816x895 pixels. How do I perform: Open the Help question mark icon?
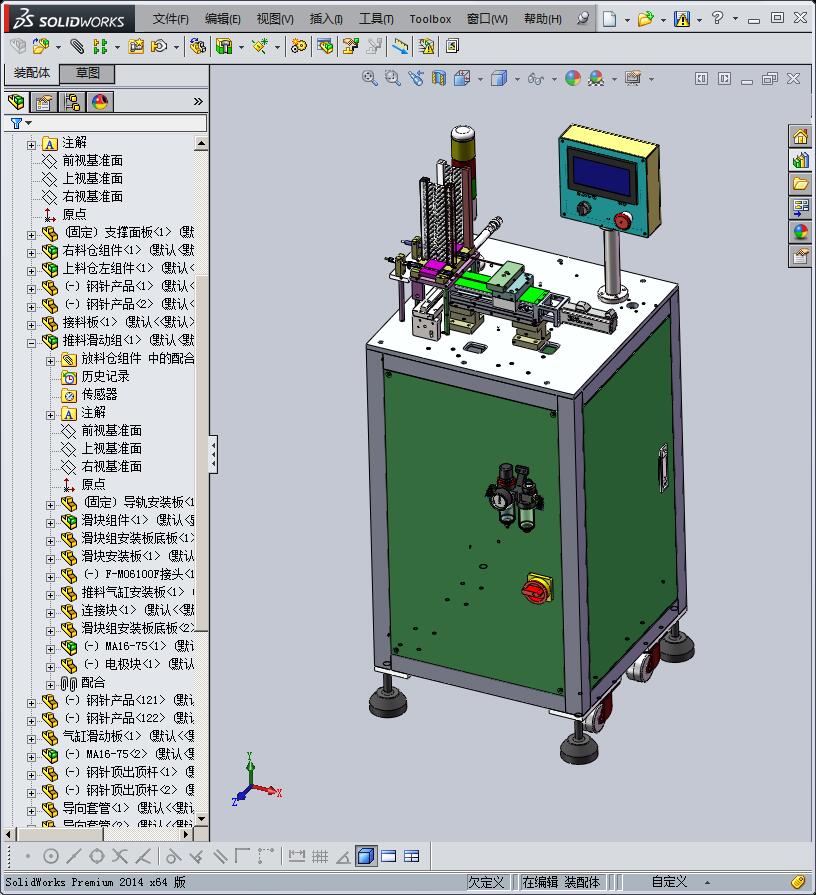click(718, 18)
